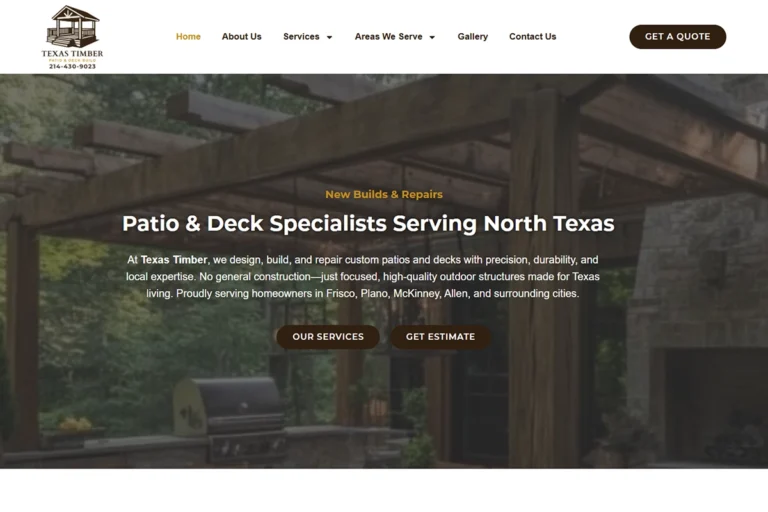Click the bold Texas Timber text in paragraph
This screenshot has height=512, width=768.
tap(174, 260)
